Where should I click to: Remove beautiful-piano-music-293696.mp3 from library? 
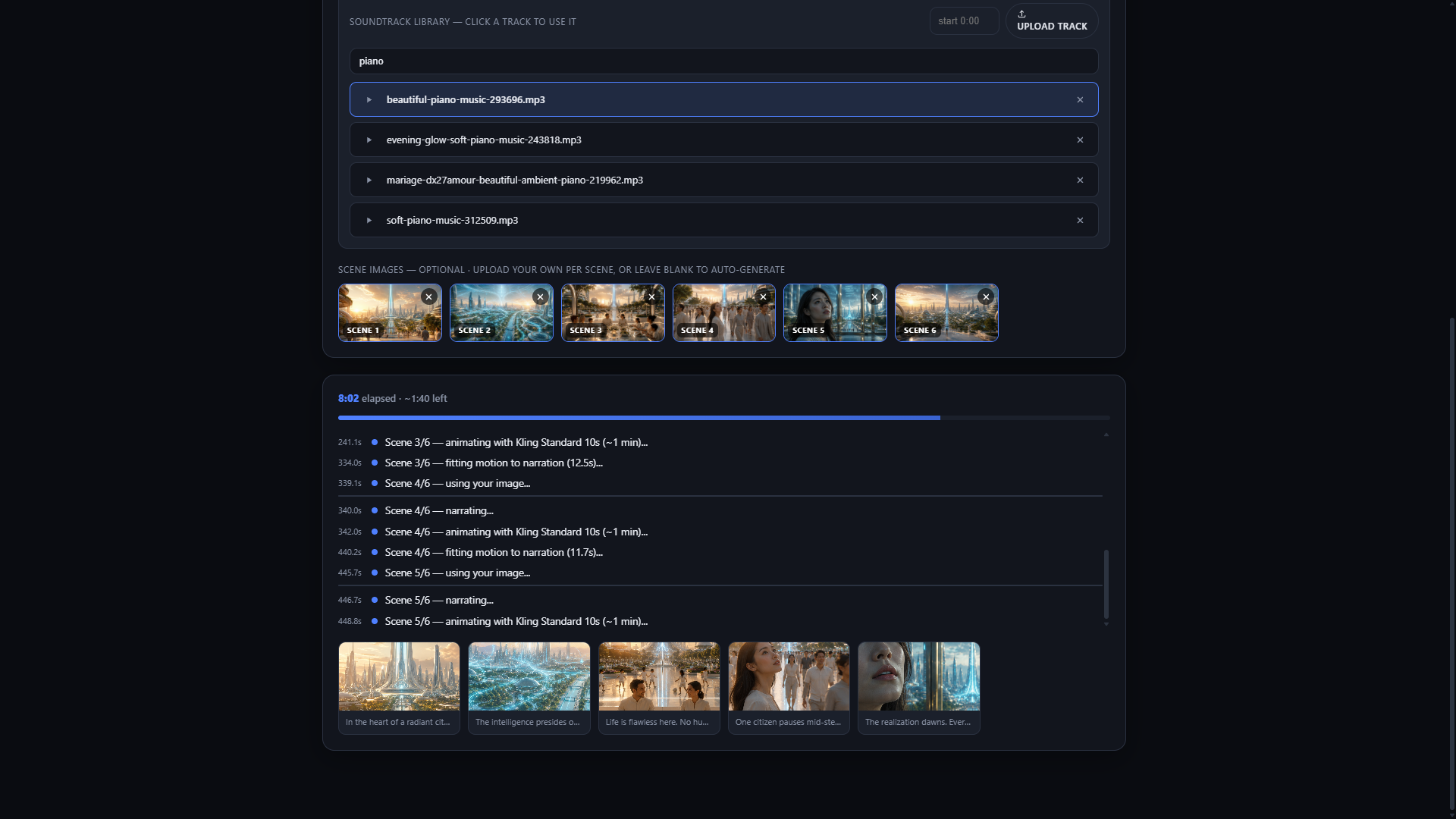pos(1080,99)
